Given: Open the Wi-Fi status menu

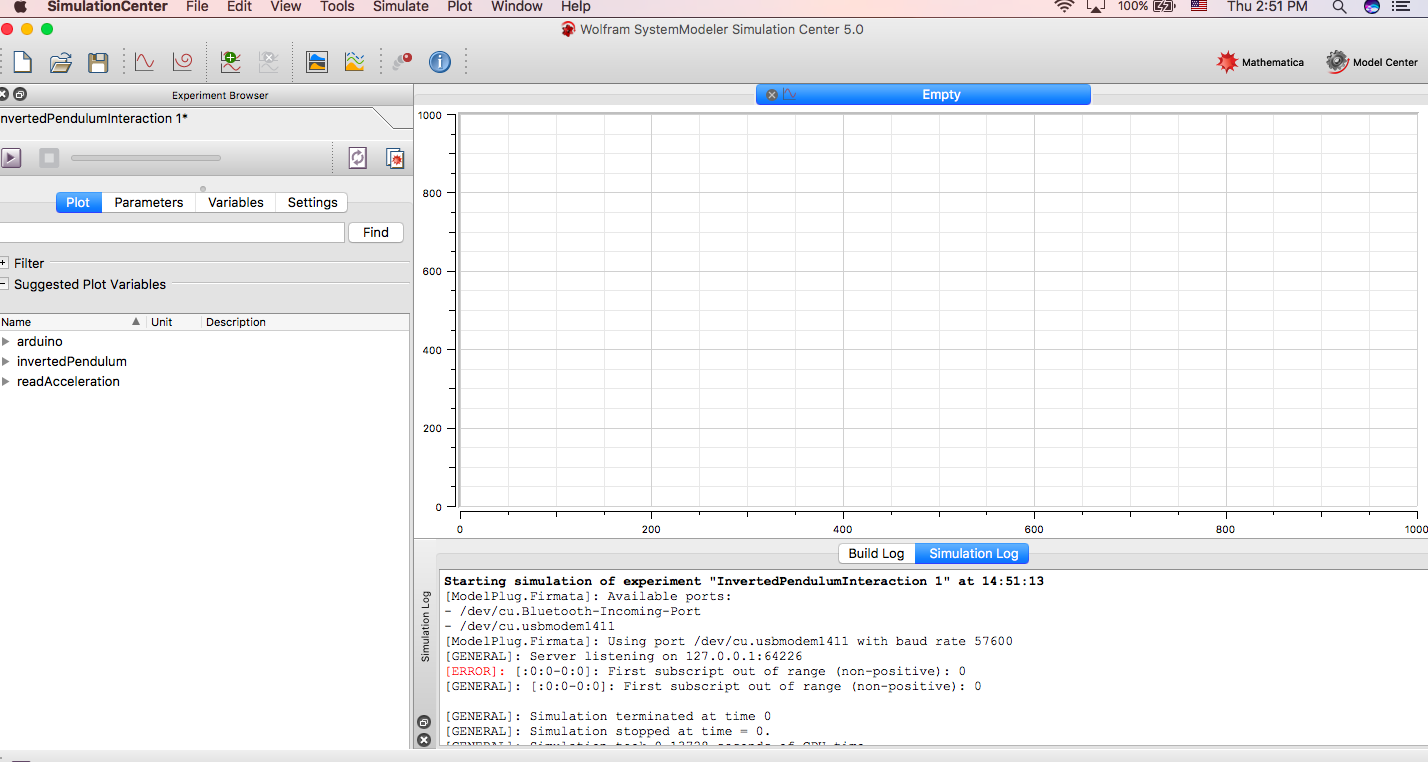Looking at the screenshot, I should (1064, 7).
